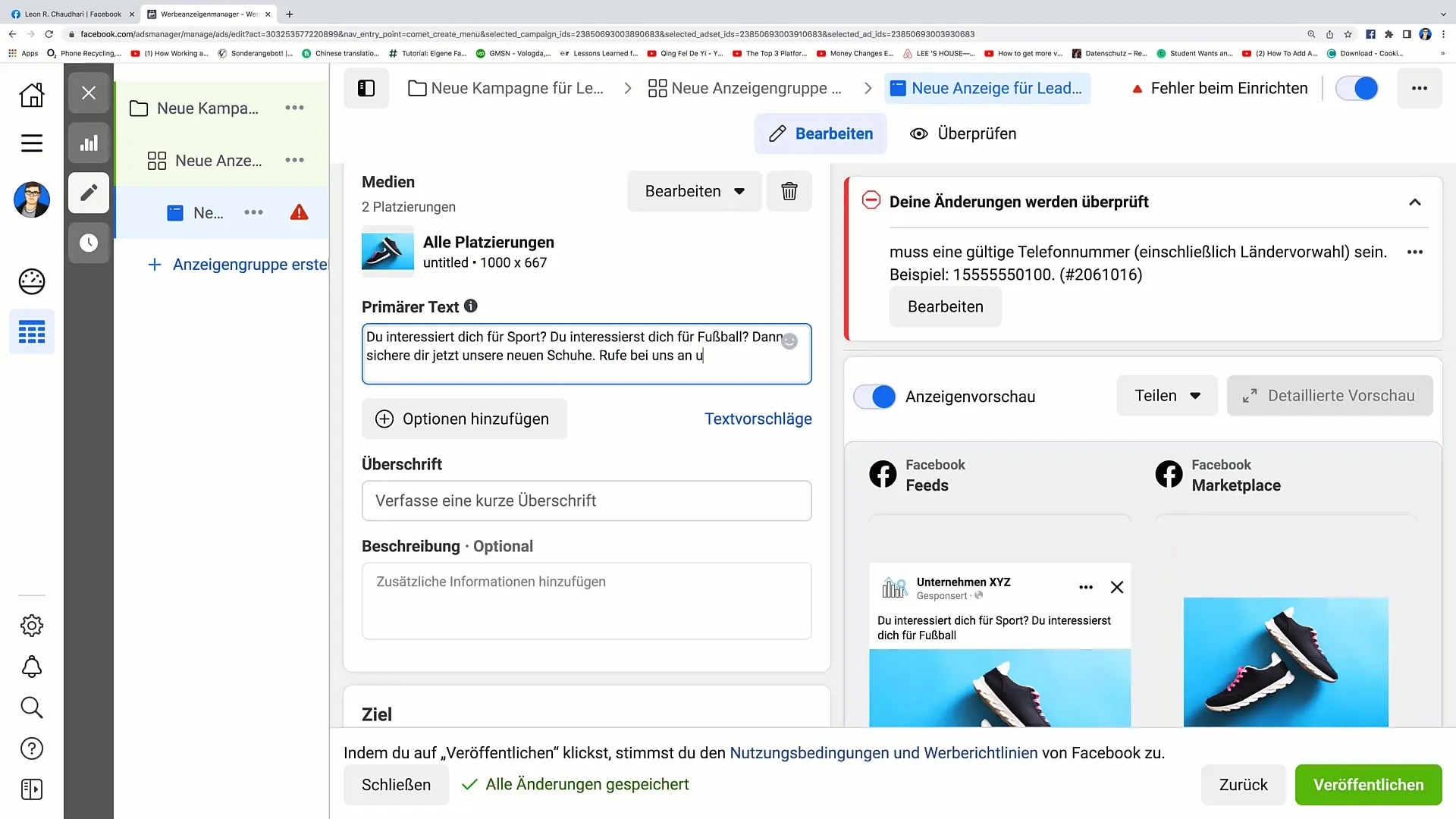Select Neue Kampagne für Le... breadcrumb

pos(506,88)
